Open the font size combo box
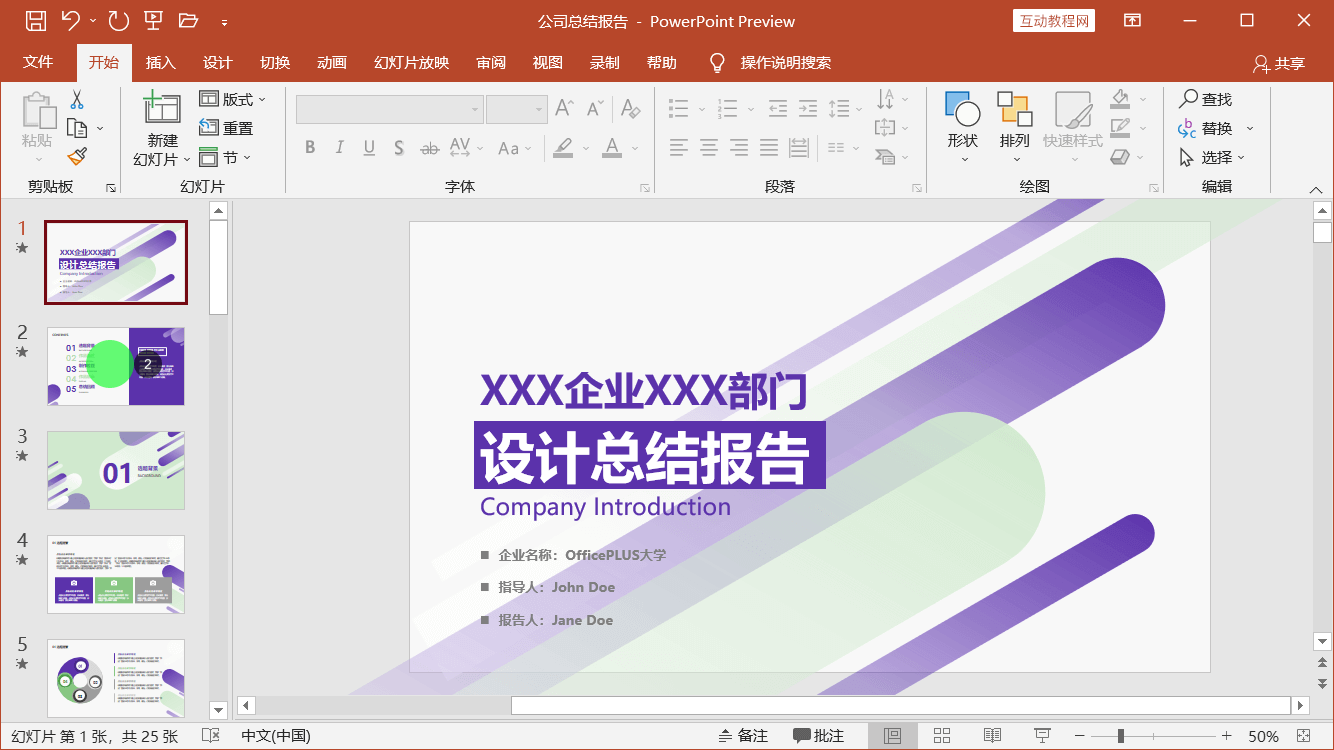Viewport: 1334px width, 750px height. coord(516,109)
